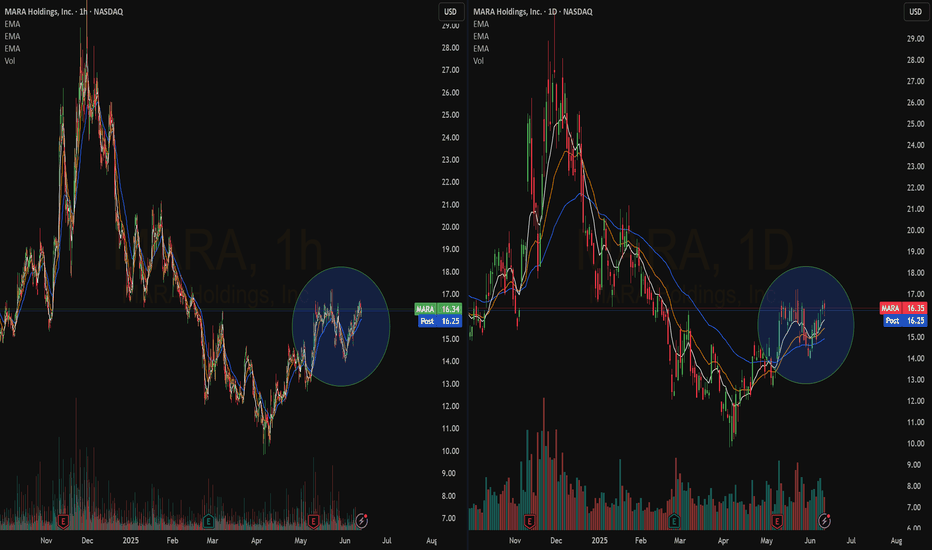Click the Jul label on 1h time axis

(x=387, y=540)
